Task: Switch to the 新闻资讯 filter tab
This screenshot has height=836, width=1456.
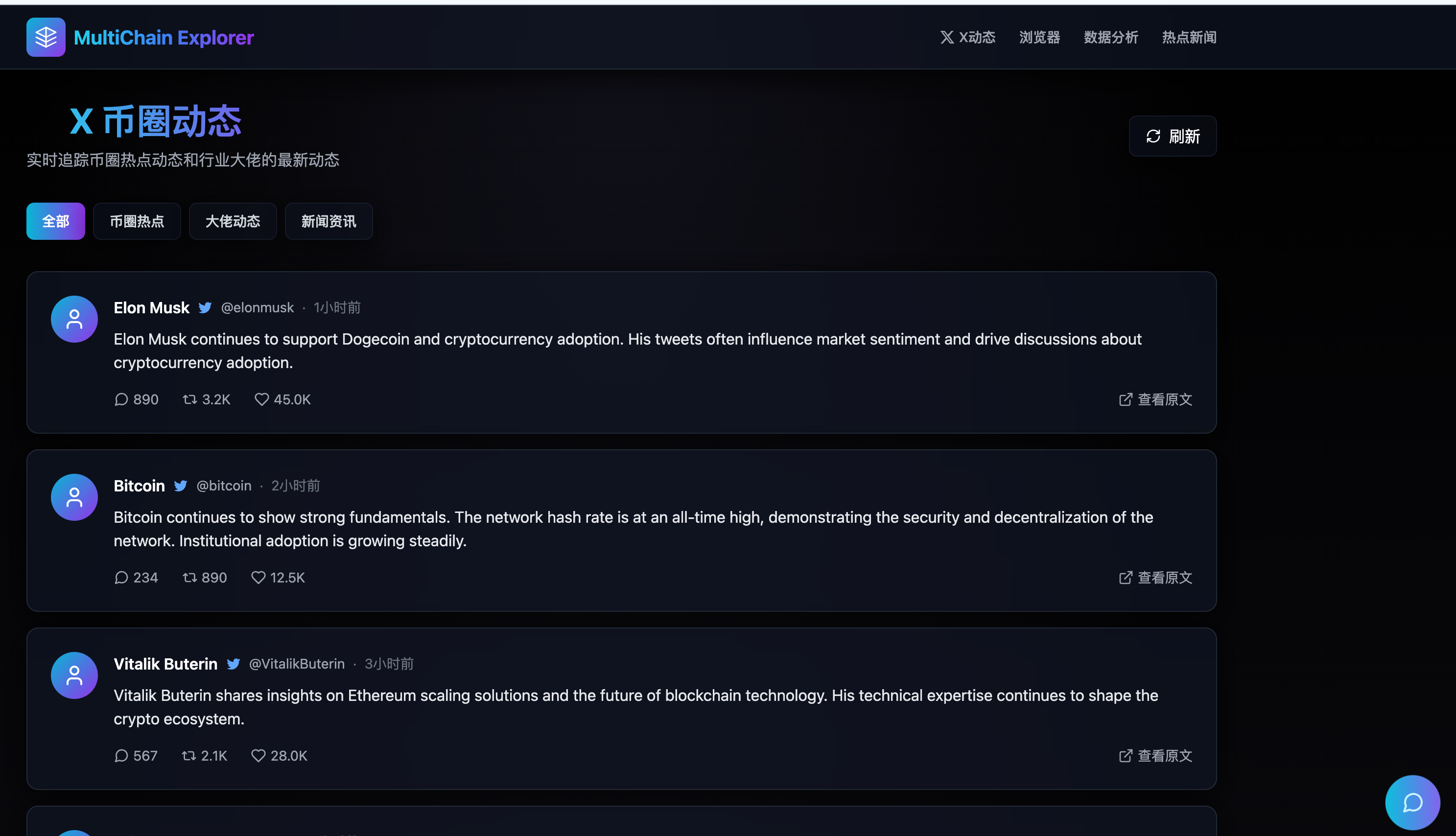Action: pyautogui.click(x=329, y=221)
